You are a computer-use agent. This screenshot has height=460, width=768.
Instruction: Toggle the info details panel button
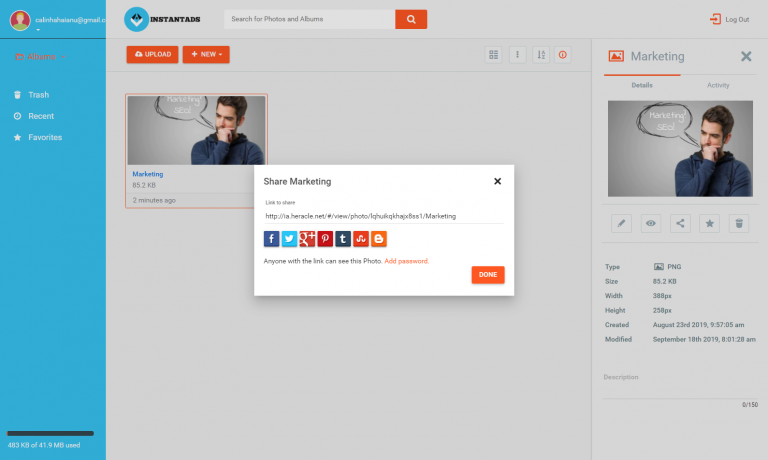click(x=563, y=55)
